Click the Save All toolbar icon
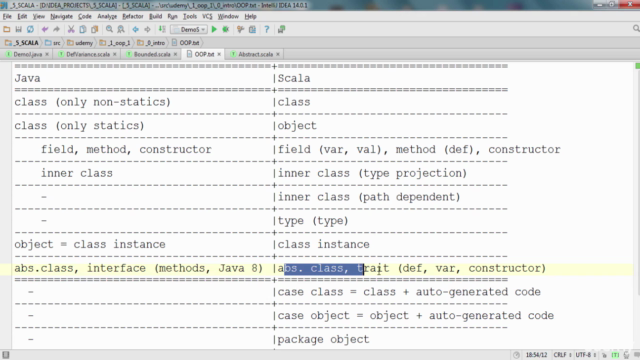This screenshot has width=640, height=360. [x=18, y=29]
